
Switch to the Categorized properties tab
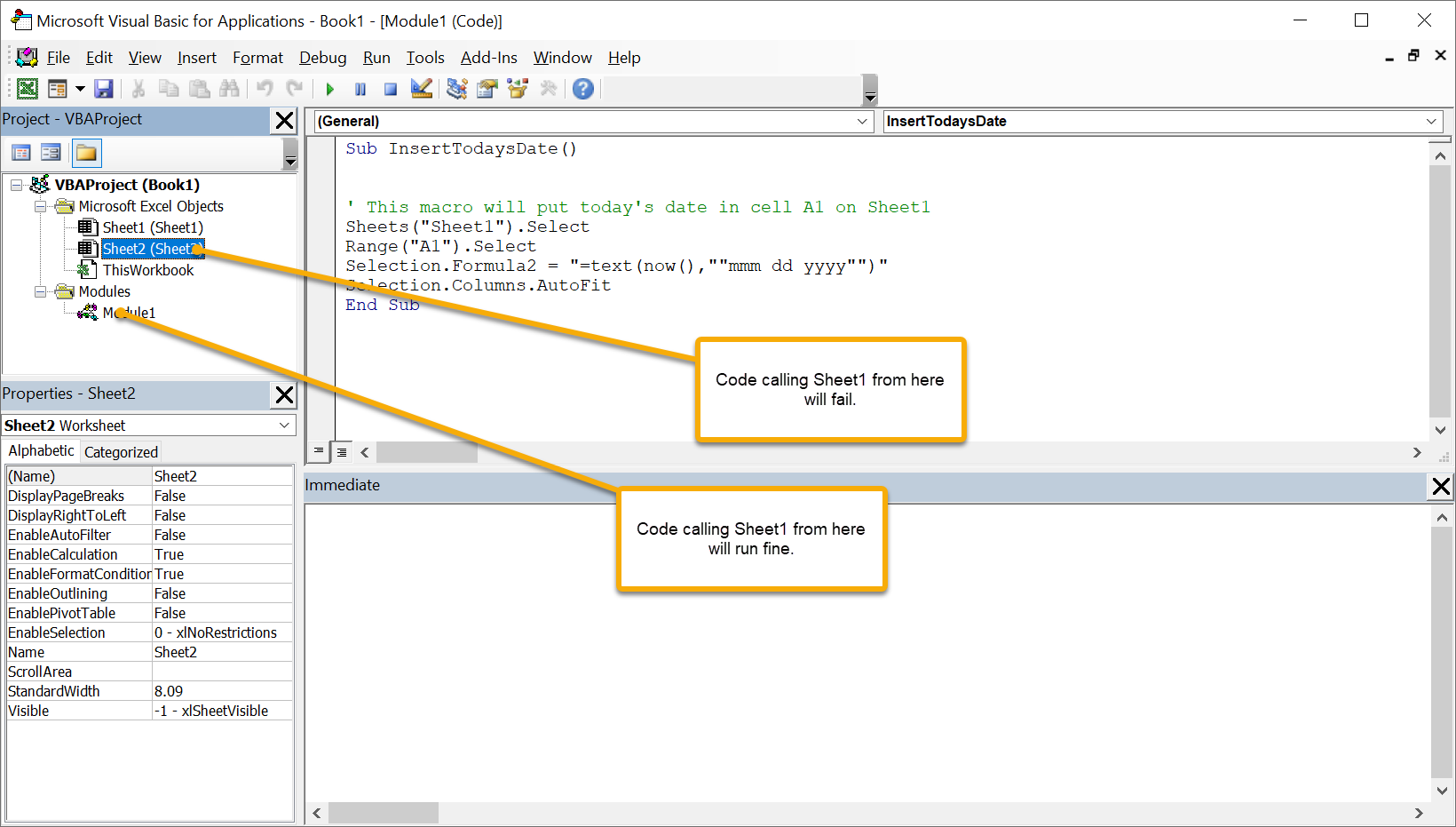coord(121,452)
